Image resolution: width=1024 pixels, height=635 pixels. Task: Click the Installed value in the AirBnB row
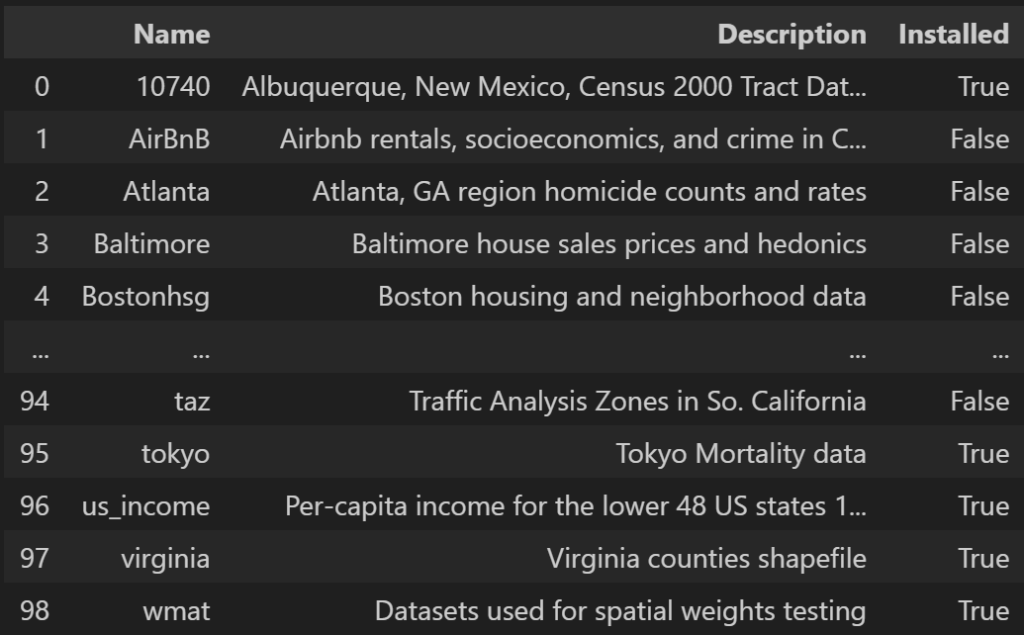coord(979,139)
